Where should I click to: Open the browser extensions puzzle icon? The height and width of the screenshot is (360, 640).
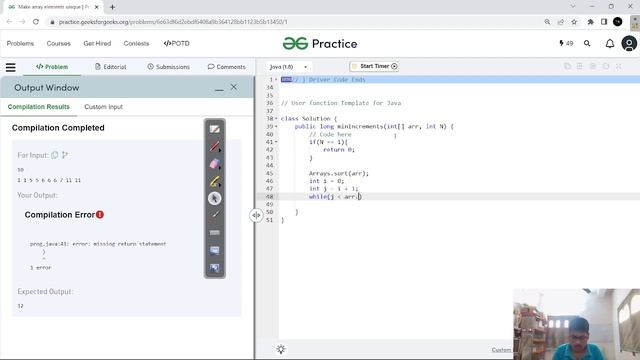(590, 22)
